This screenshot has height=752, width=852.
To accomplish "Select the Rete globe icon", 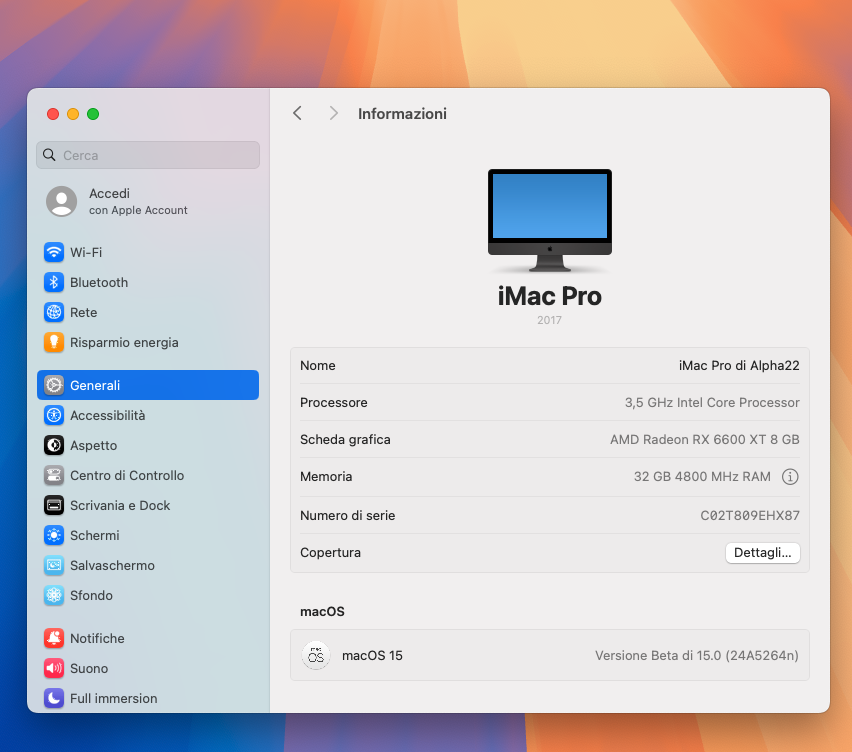I will [x=54, y=312].
